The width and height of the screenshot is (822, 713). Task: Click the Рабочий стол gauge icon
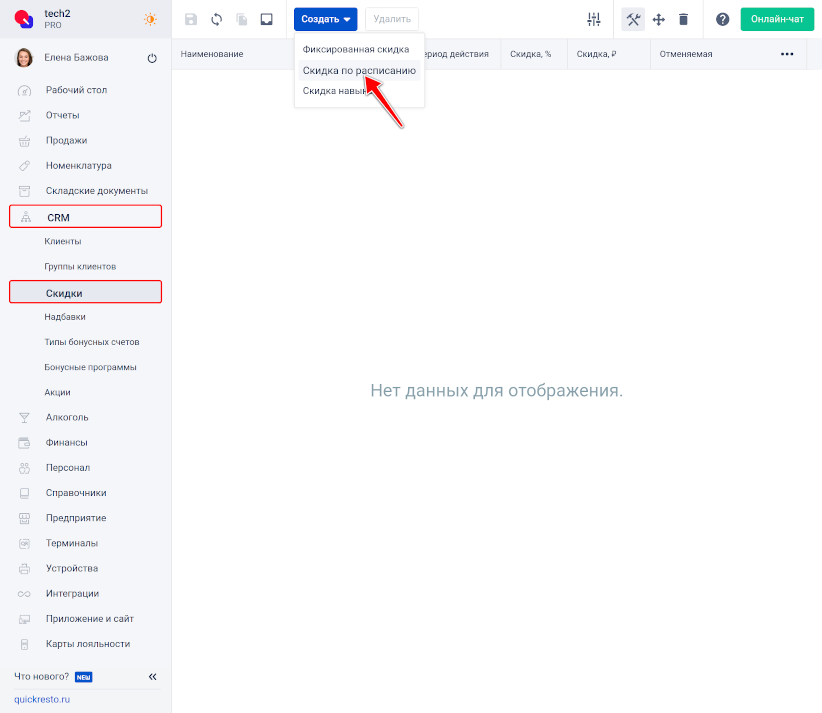(x=25, y=91)
